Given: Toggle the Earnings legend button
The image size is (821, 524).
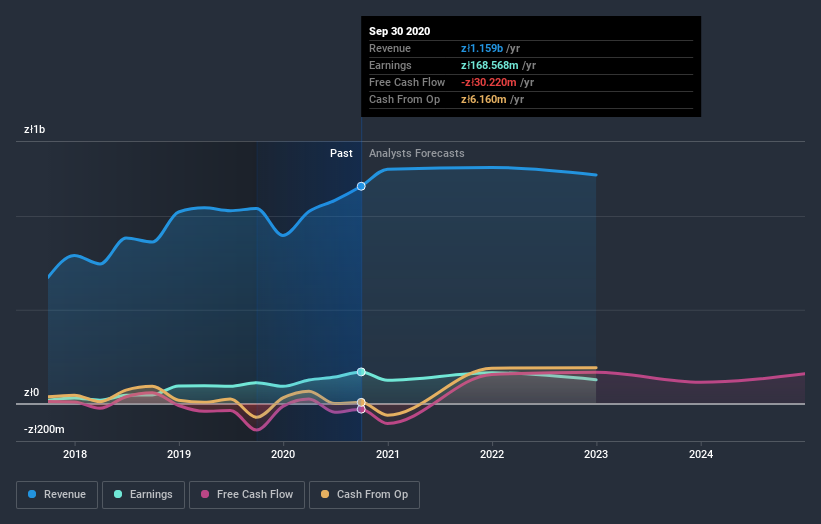Looking at the screenshot, I should (x=143, y=495).
